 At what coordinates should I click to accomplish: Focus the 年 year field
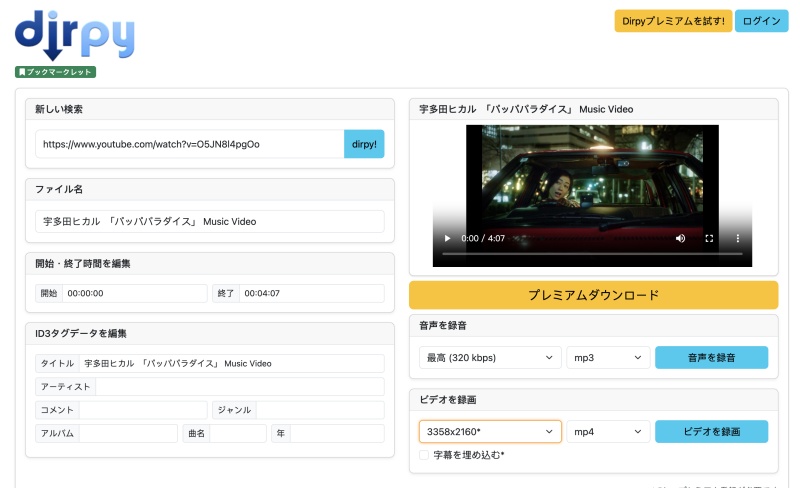point(337,433)
